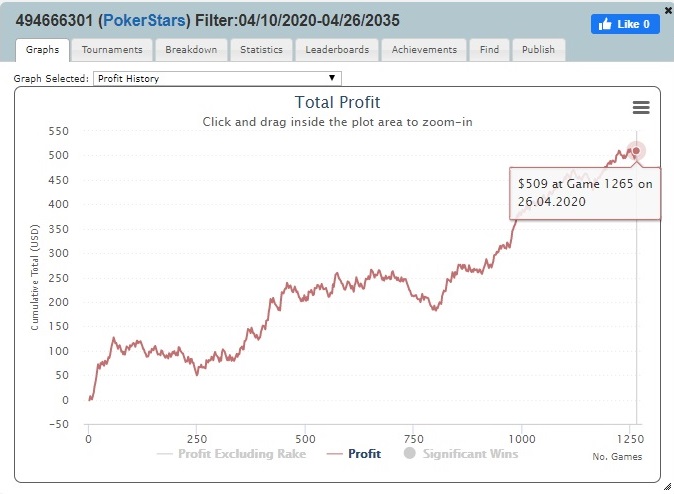Click the Significant Wins grey circle marker
Viewport: 674px width, 494px height.
tap(410, 453)
